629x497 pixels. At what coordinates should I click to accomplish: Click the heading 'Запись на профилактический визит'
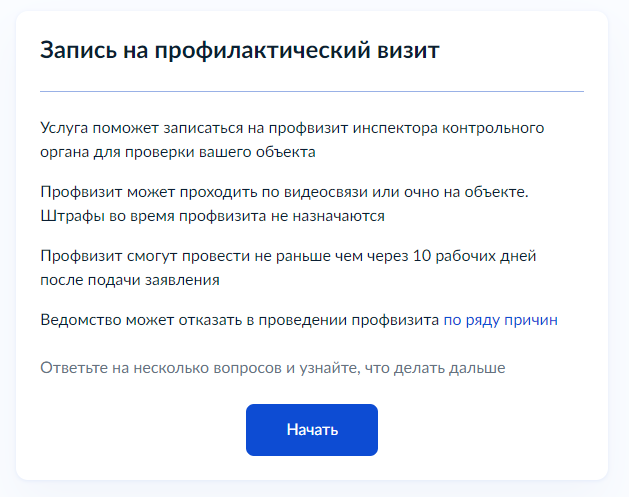click(x=240, y=51)
